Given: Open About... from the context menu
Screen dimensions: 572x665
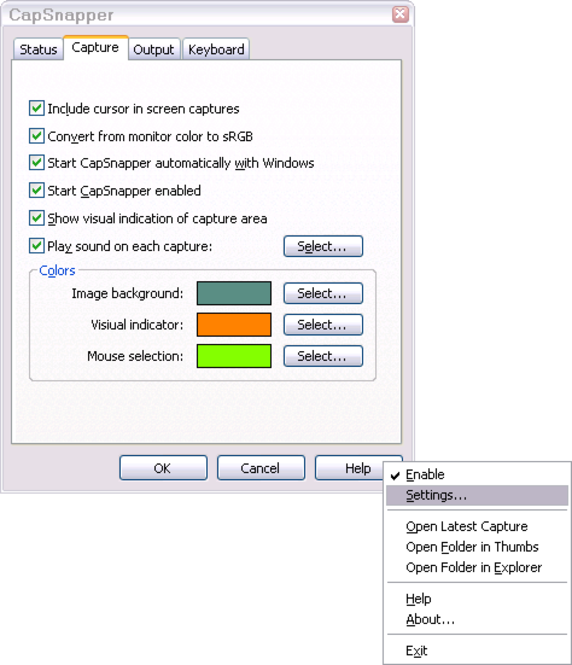Looking at the screenshot, I should point(477,620).
